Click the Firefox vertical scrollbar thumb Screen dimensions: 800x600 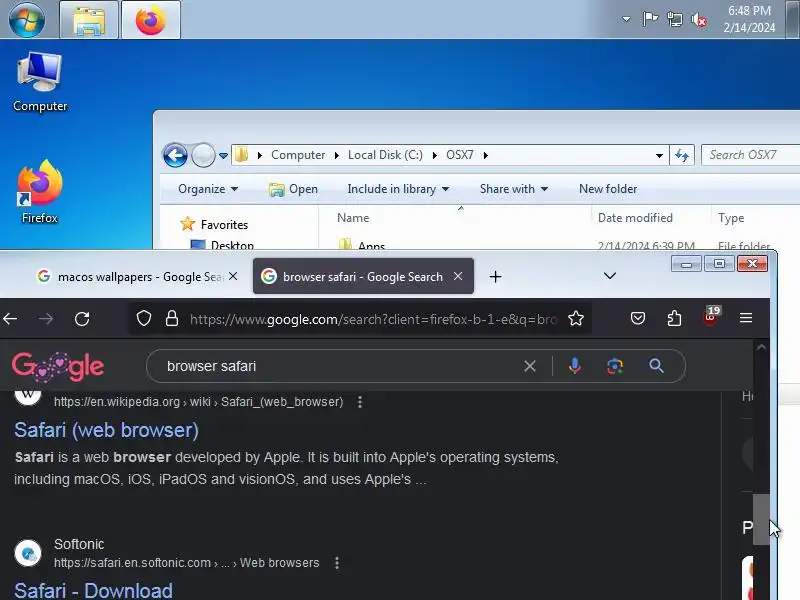pyautogui.click(x=761, y=519)
